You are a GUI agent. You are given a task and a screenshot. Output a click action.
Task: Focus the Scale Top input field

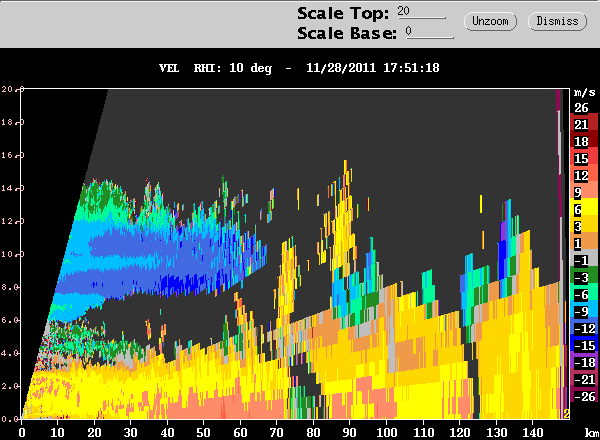(421, 12)
